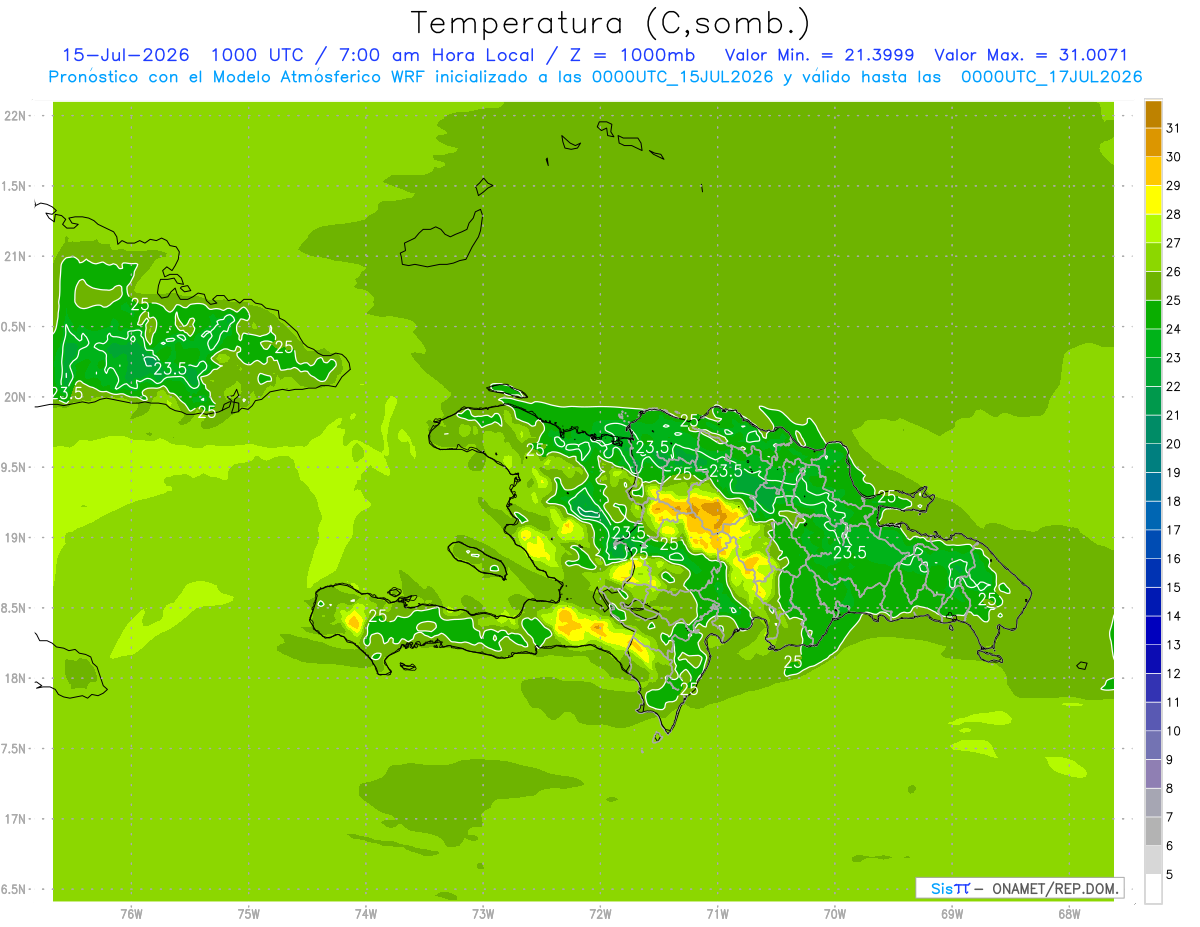Click the blue legend band between 15 and 16
Screen dimensions: 1200x927
point(1153,573)
